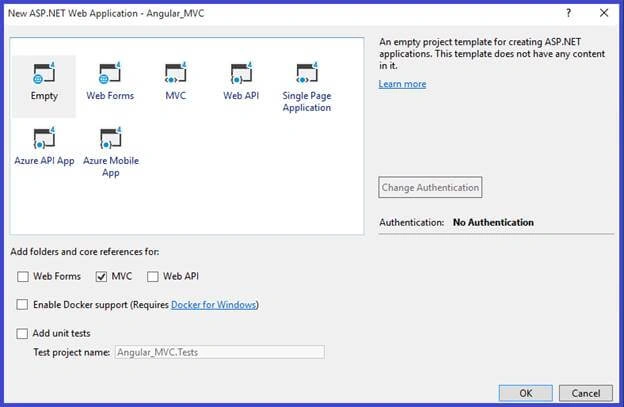Select the Azure API App template icon
This screenshot has height=407, width=624.
[x=44, y=138]
